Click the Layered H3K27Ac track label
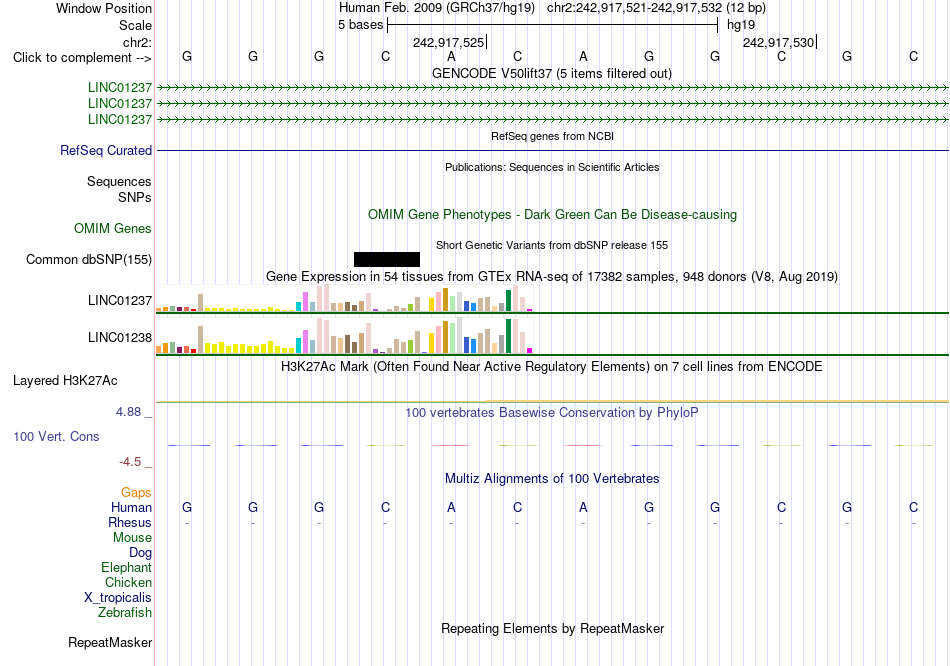Viewport: 950px width, 666px height. [x=65, y=381]
